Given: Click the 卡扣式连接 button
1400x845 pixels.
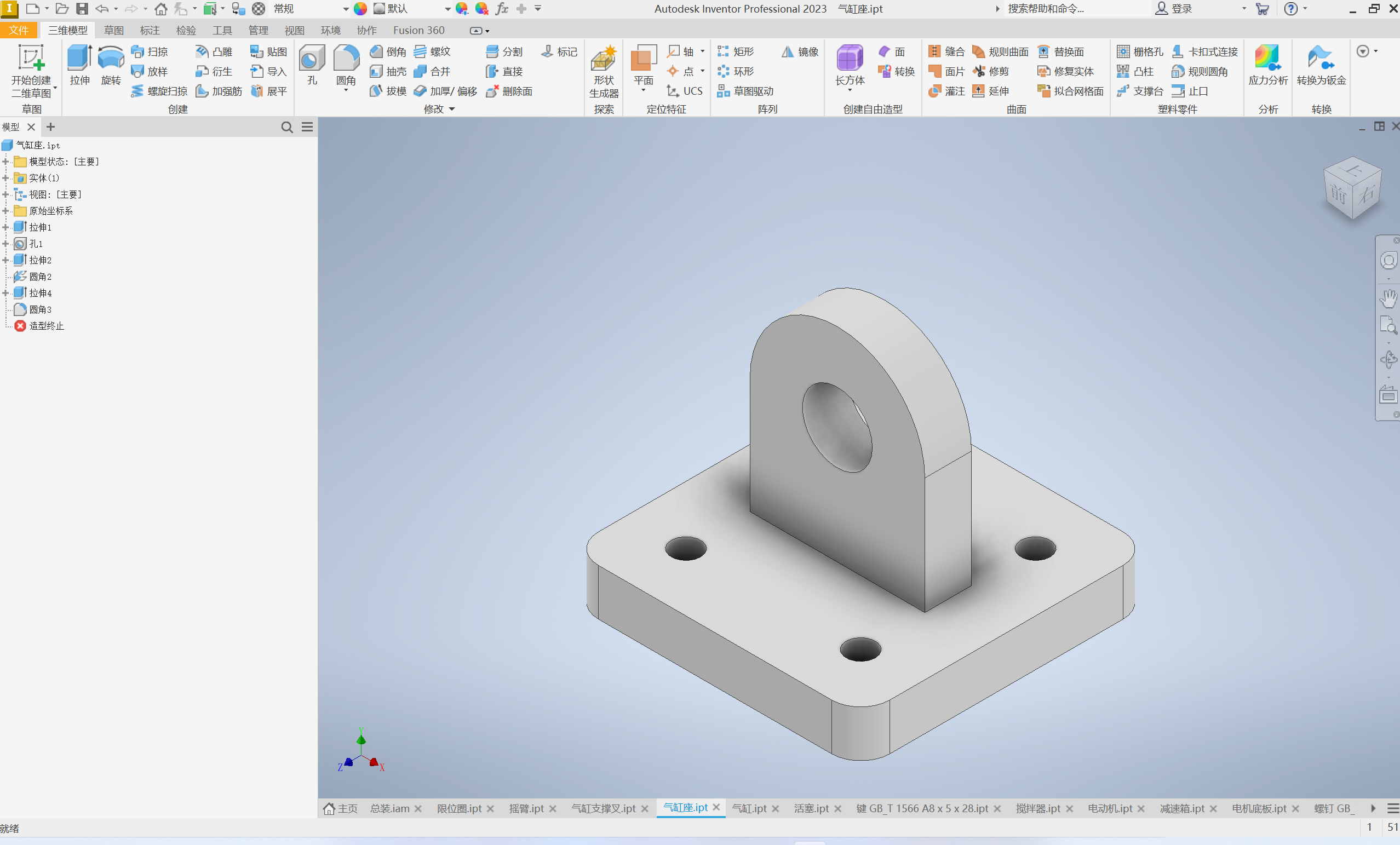Looking at the screenshot, I should (1205, 51).
